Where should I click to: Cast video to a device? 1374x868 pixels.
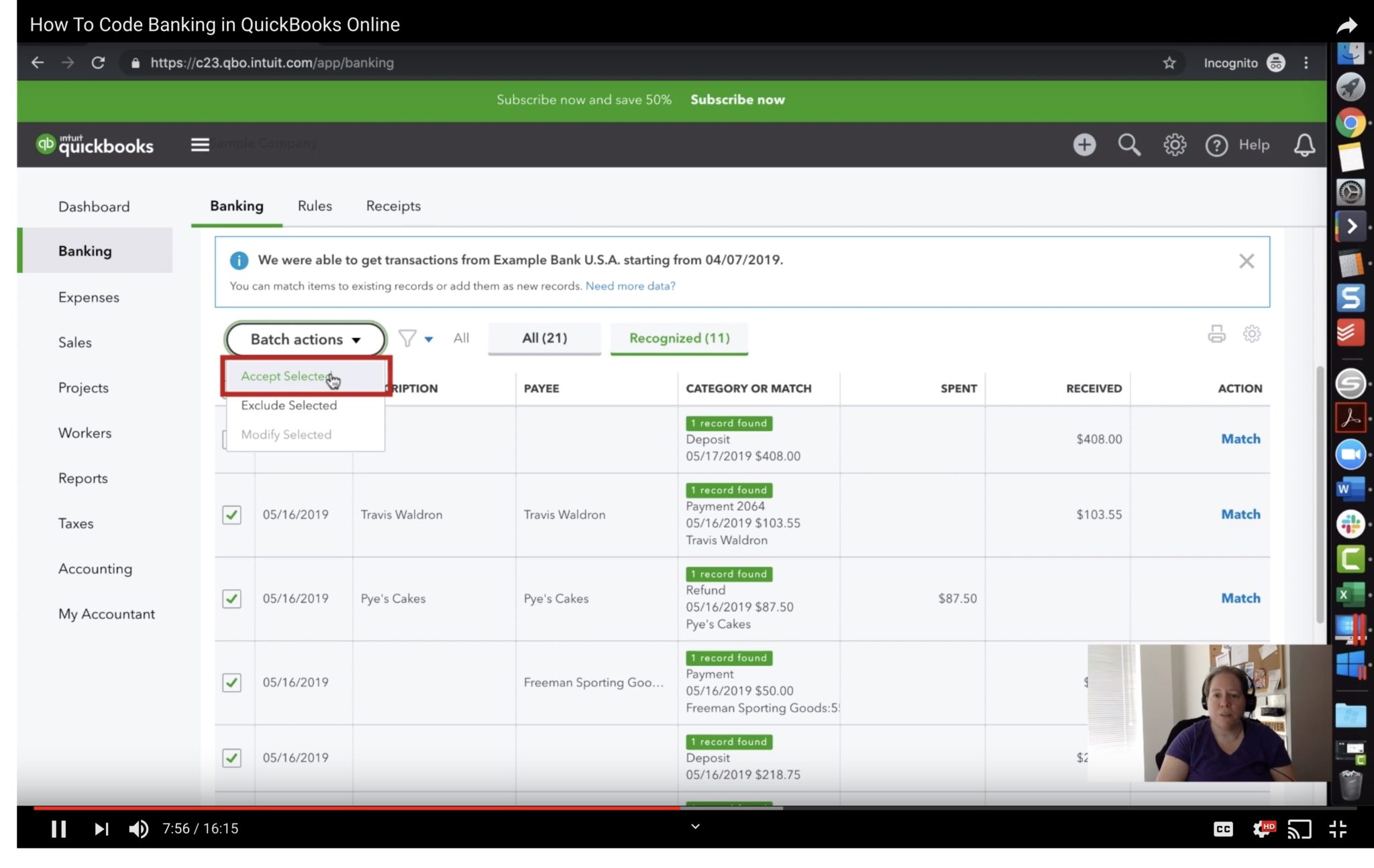click(x=1300, y=830)
